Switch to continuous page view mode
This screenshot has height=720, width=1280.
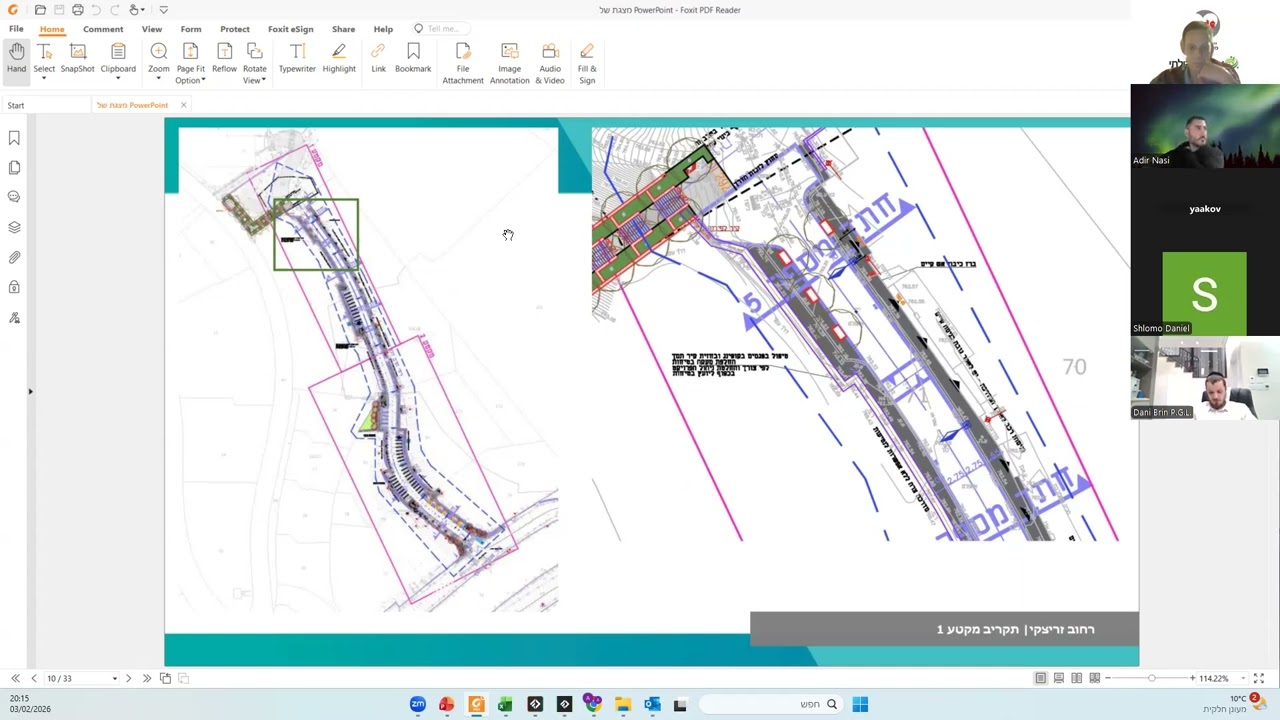(x=1059, y=678)
